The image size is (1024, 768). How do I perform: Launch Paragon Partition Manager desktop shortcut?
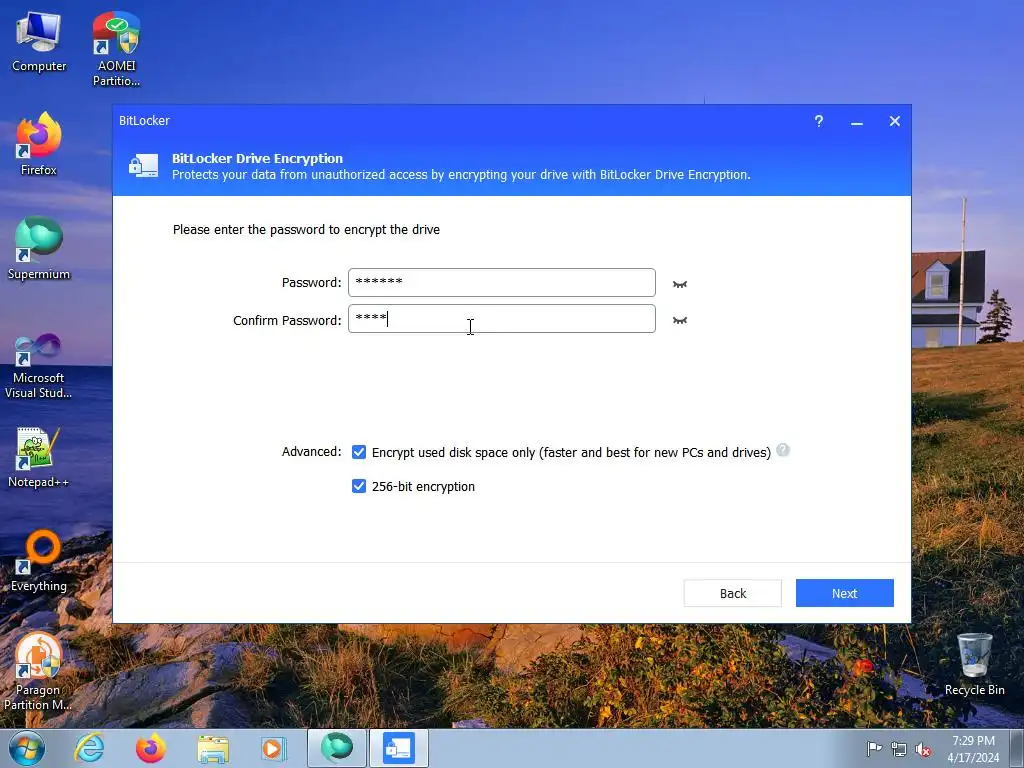(x=39, y=671)
